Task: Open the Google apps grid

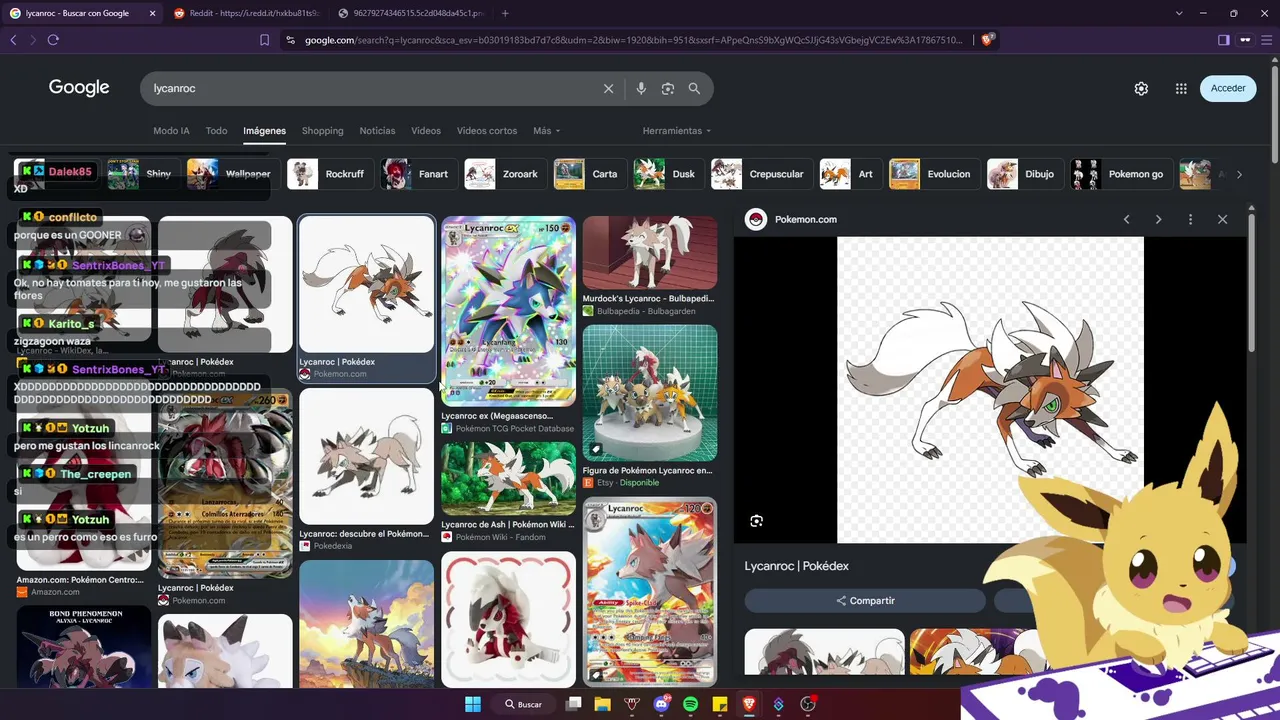Action: 1181,88
